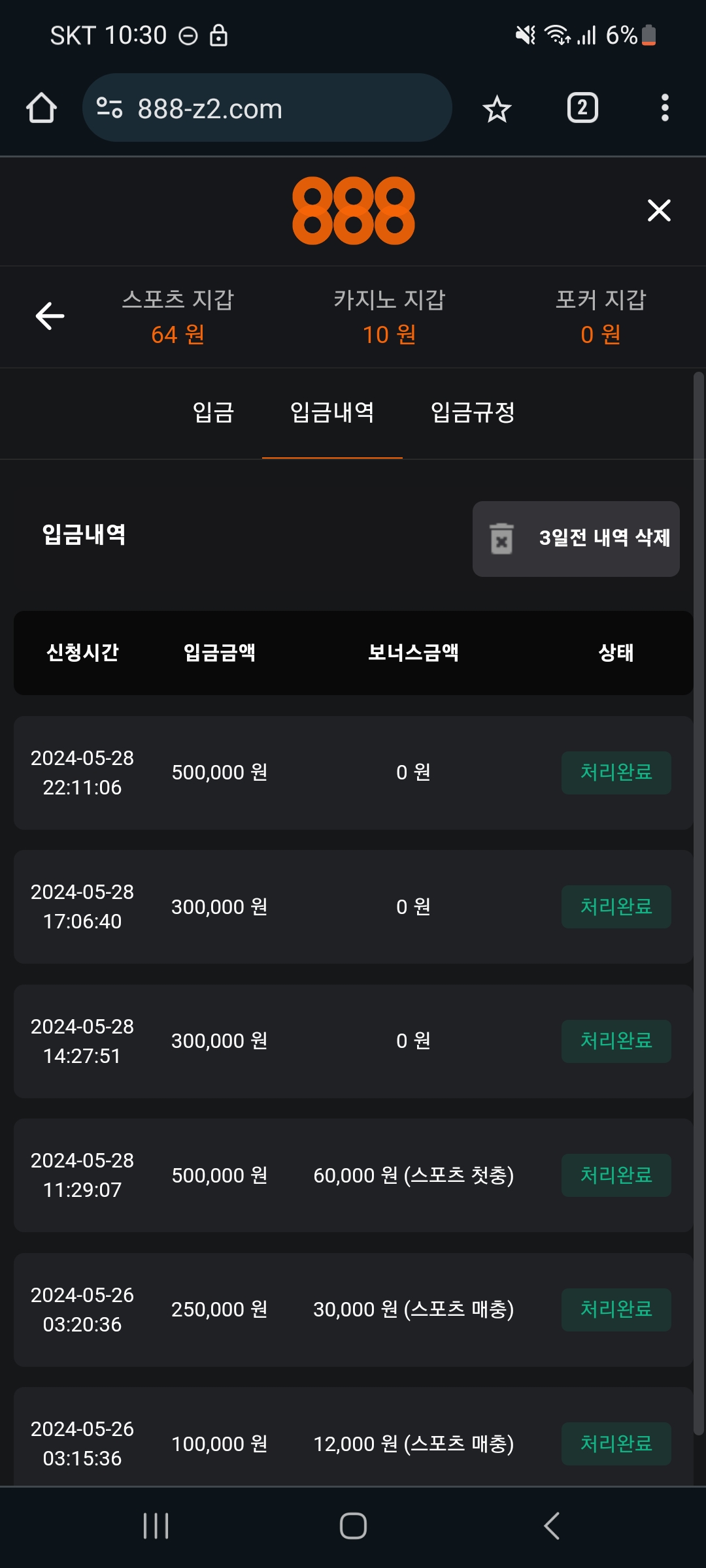Tap the browser home icon
706x1568 pixels.
(x=41, y=108)
